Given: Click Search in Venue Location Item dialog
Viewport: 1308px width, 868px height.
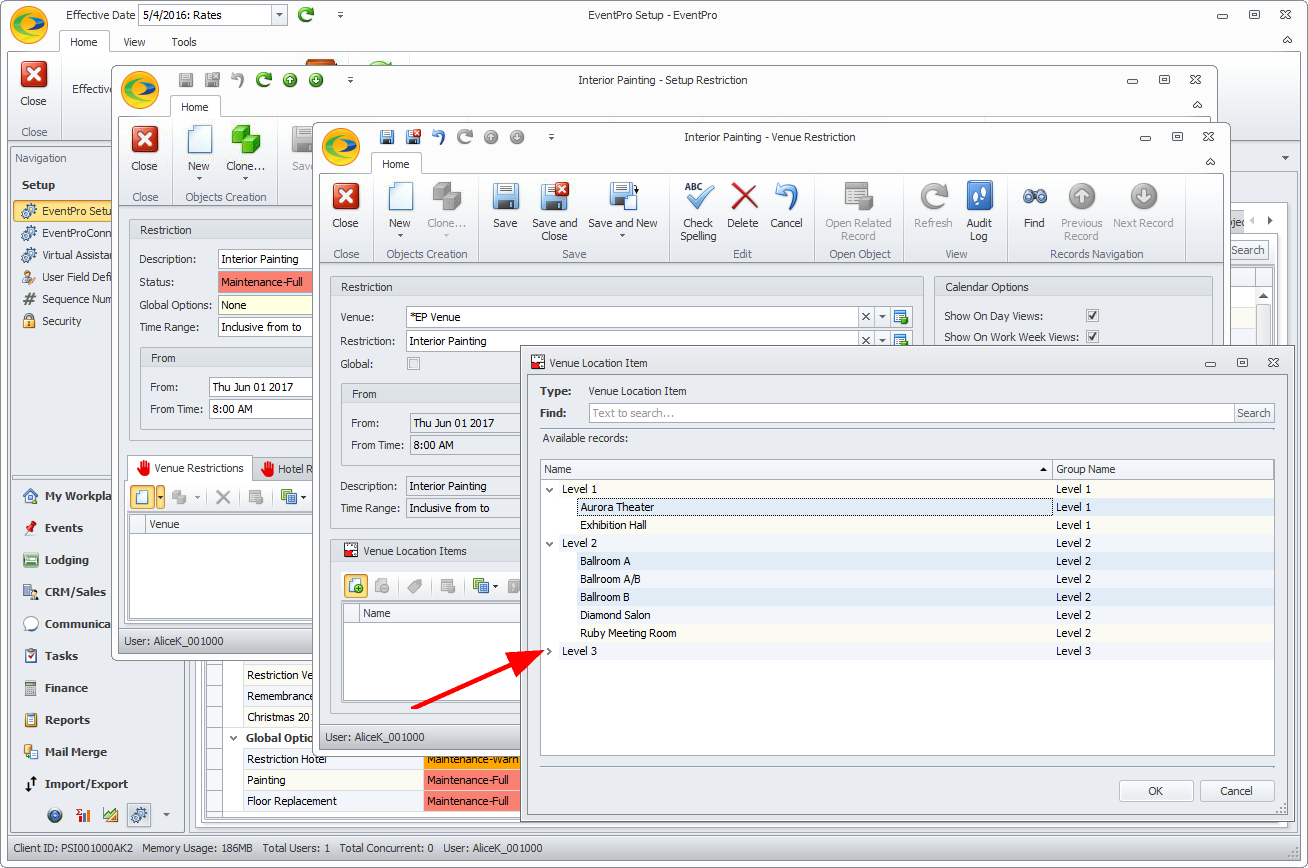Looking at the screenshot, I should pyautogui.click(x=1254, y=413).
